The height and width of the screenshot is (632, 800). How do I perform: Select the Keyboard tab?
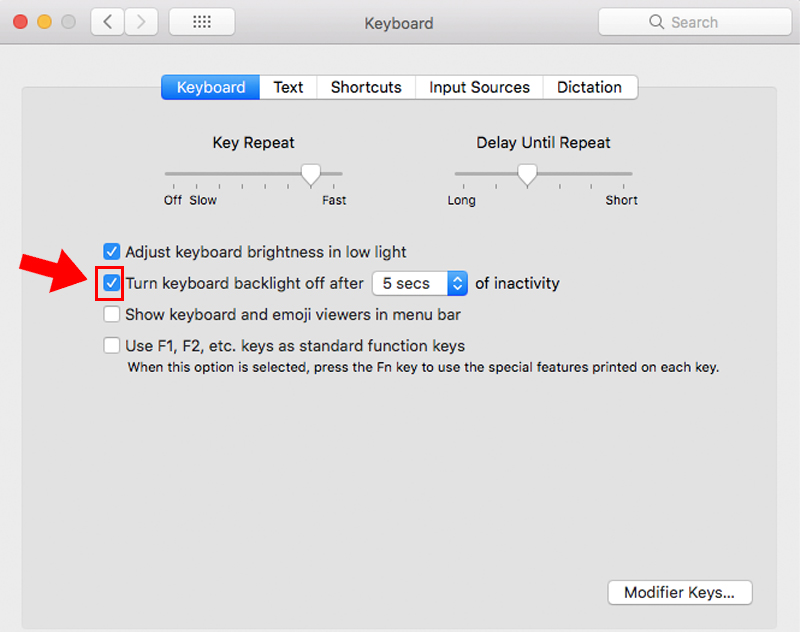point(210,87)
